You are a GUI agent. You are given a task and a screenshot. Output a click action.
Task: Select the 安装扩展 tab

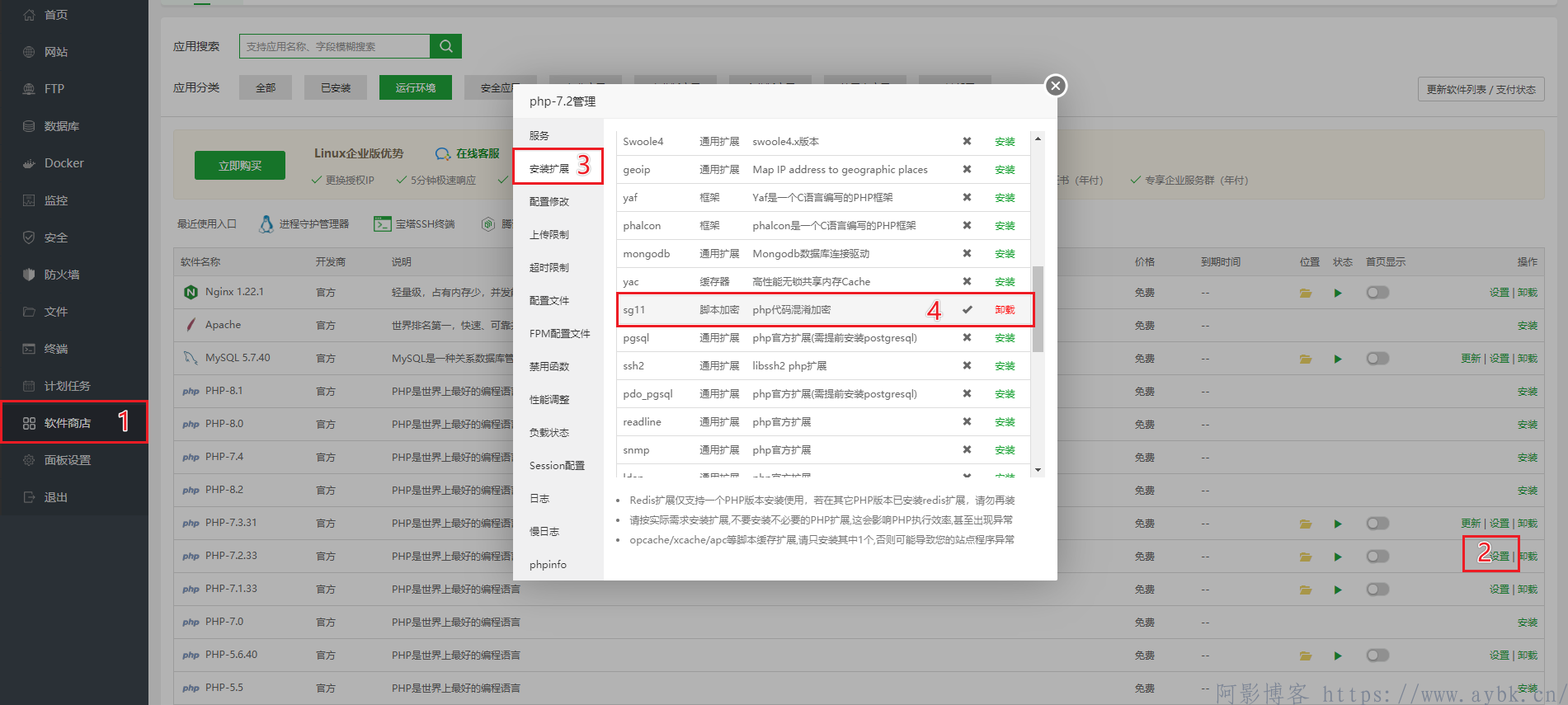(558, 168)
